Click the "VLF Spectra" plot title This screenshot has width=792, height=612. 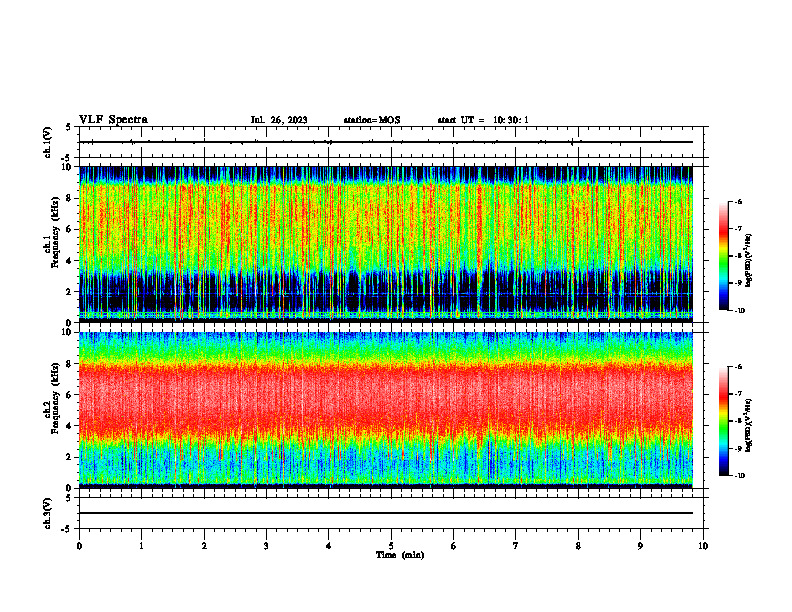tap(113, 120)
